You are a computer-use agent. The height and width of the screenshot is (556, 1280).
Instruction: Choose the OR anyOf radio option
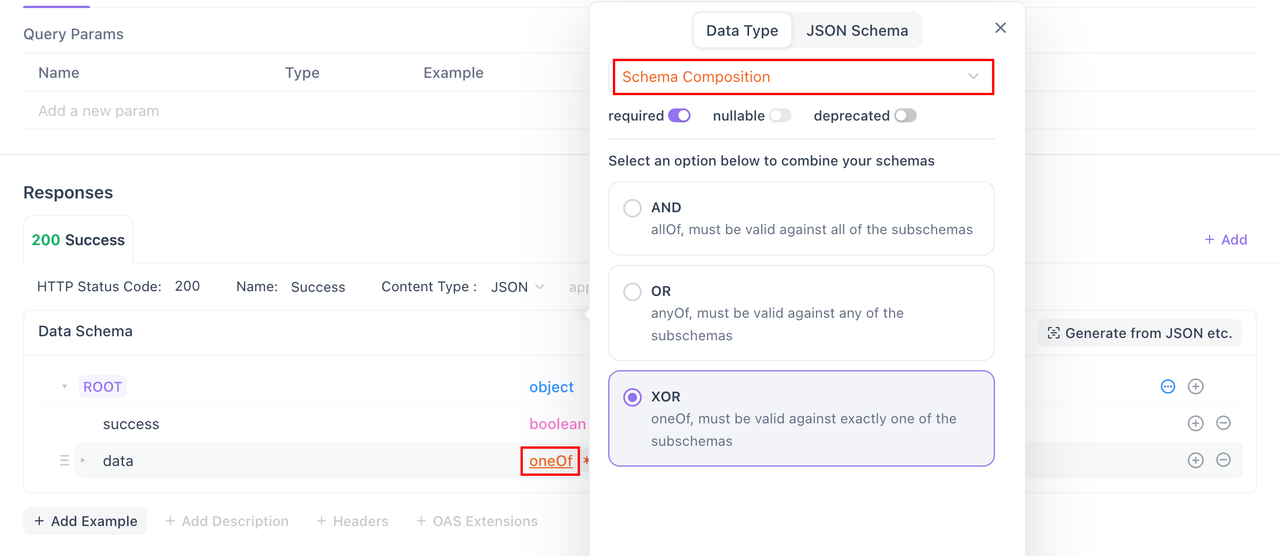coord(632,292)
